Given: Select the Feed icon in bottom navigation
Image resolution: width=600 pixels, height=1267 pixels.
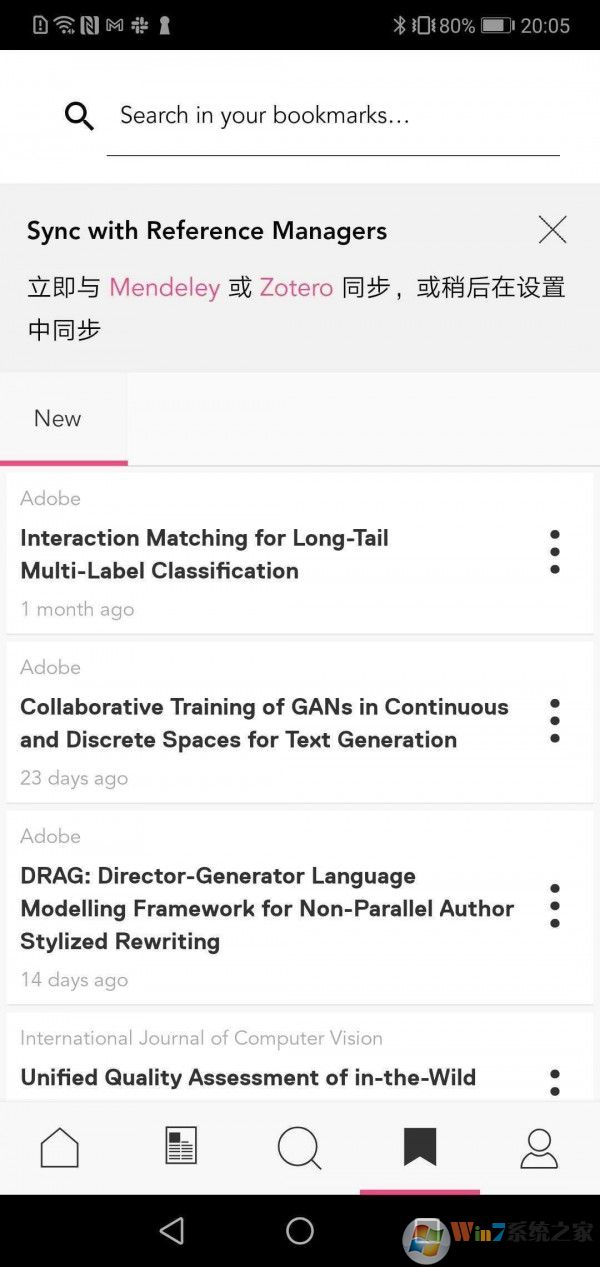Looking at the screenshot, I should point(179,1148).
